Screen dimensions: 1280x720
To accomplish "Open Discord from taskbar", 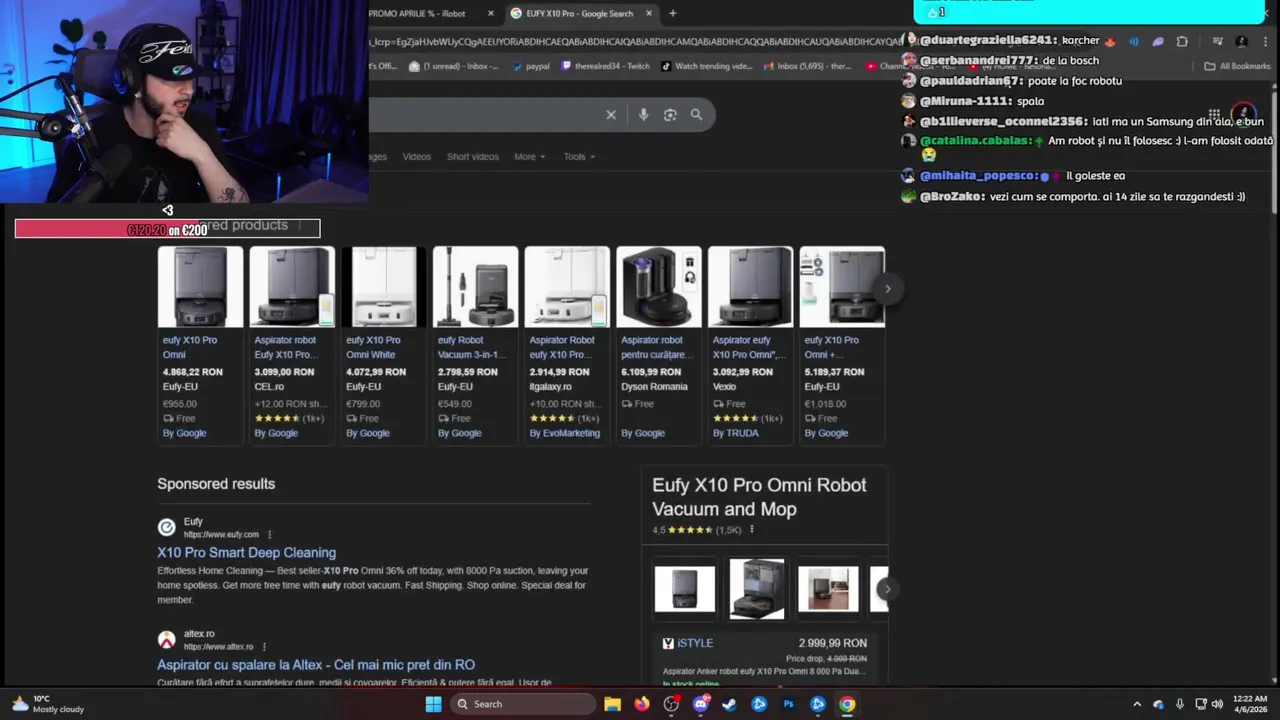I will tap(700, 704).
